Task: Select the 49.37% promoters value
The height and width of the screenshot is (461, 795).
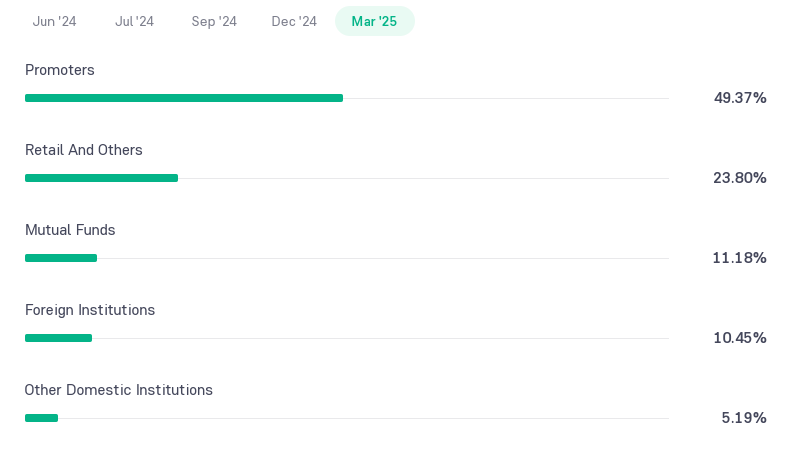Action: (740, 98)
